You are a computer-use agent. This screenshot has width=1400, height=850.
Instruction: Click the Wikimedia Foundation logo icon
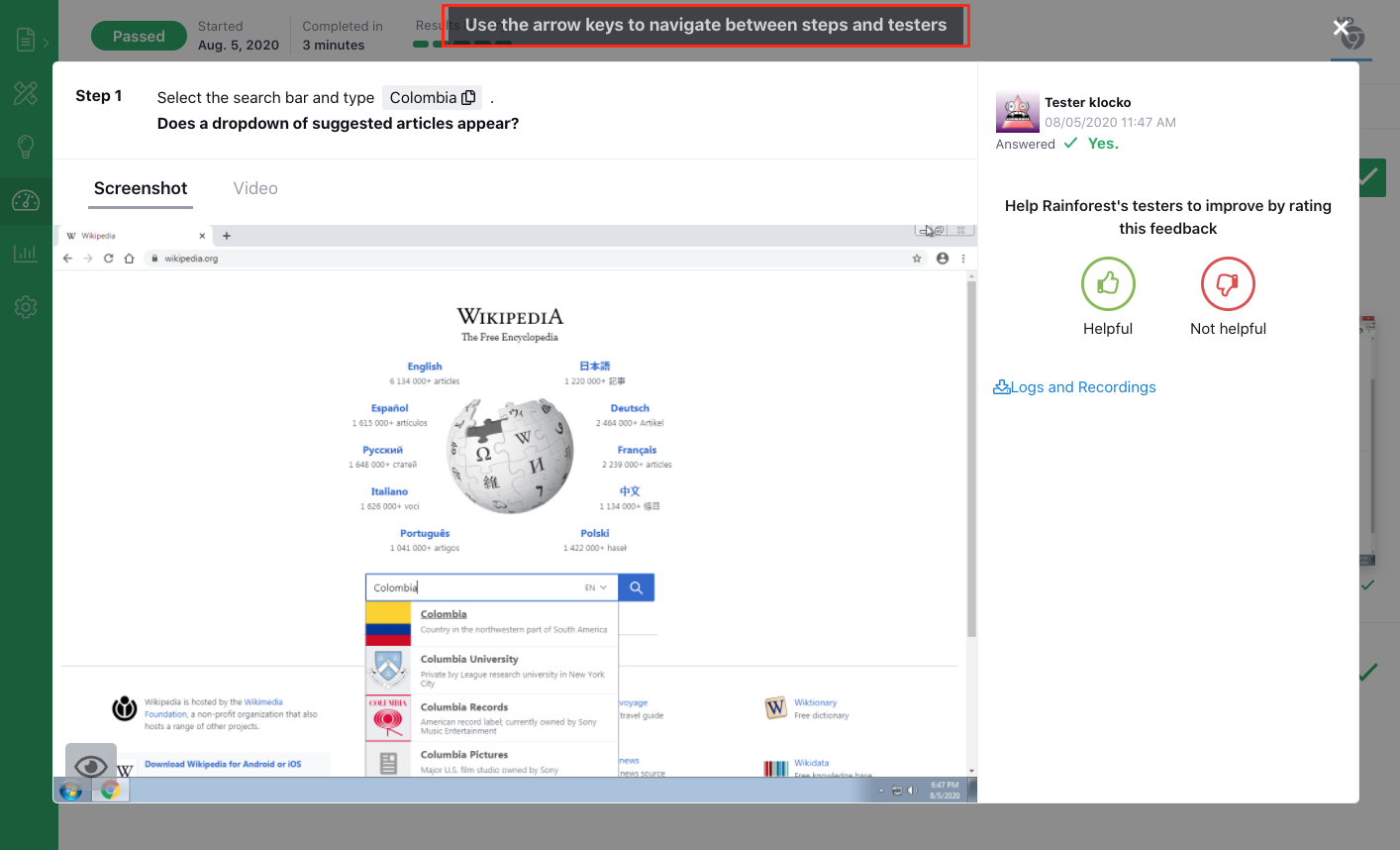coord(125,708)
